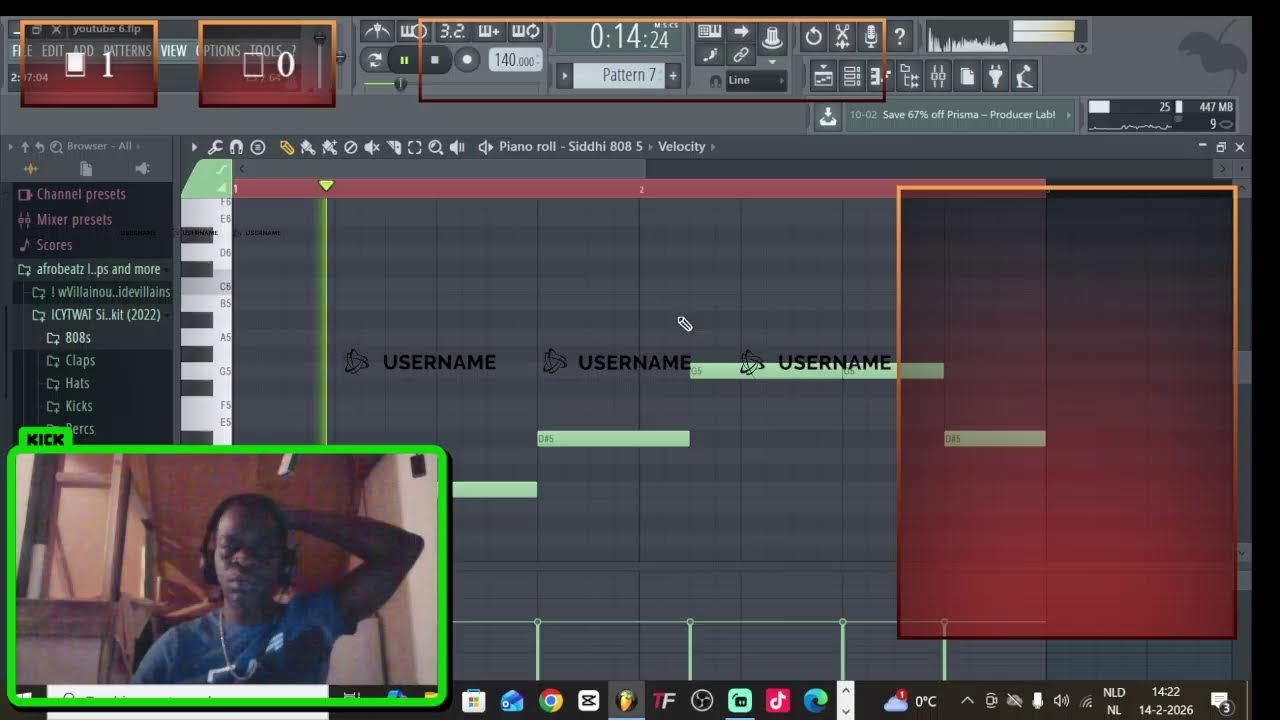This screenshot has width=1280, height=720.
Task: Open the Claps folder
Action: click(80, 360)
